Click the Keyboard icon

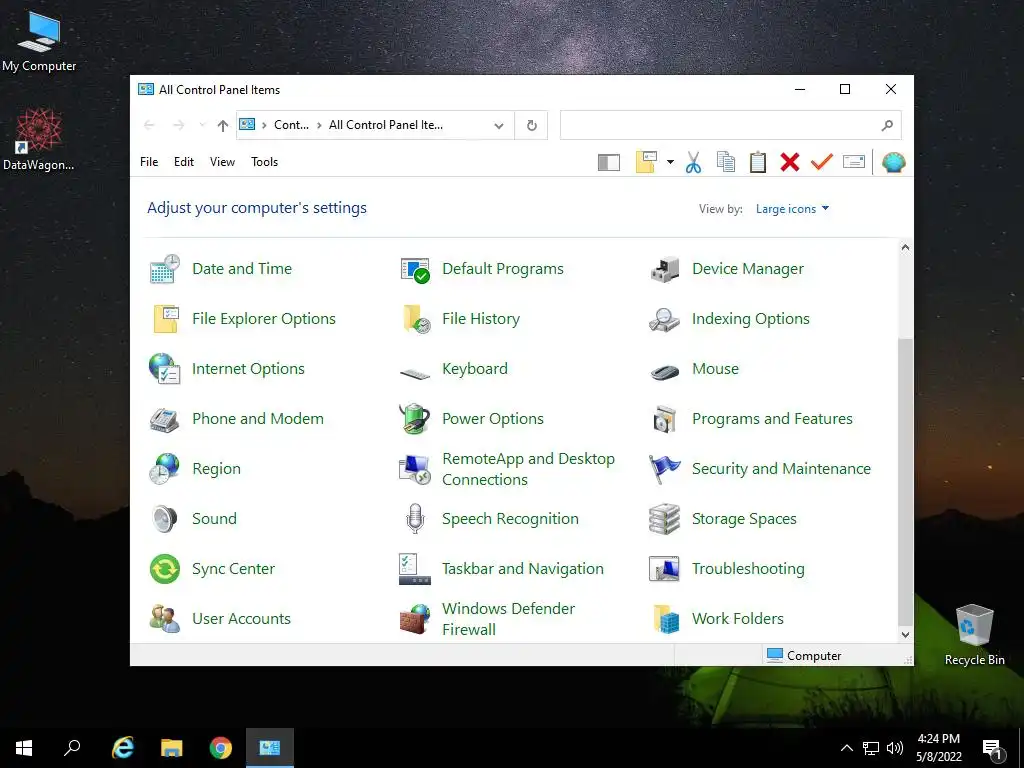[x=415, y=373]
